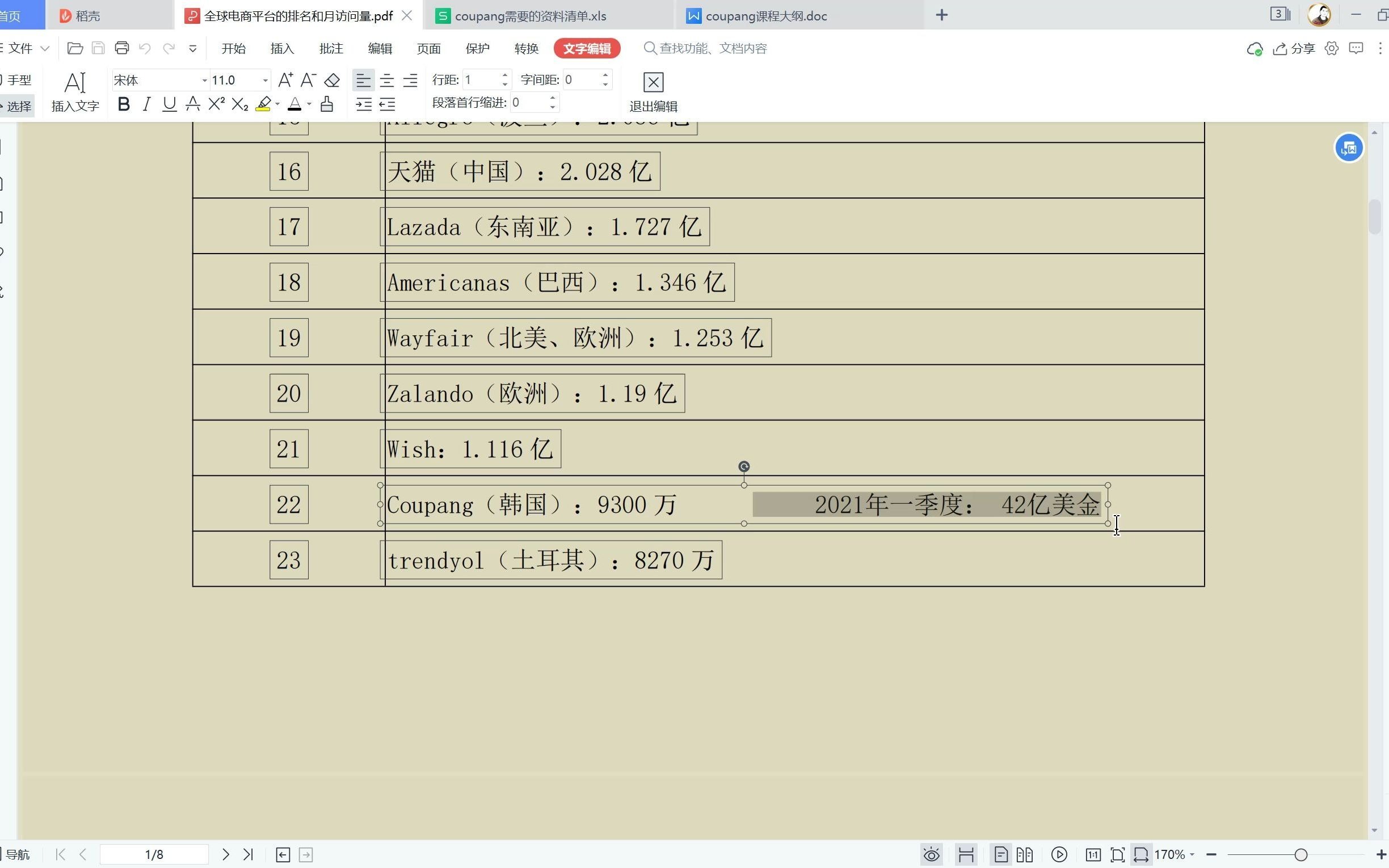
Task: Adjust the zoom slider handle
Action: pyautogui.click(x=1300, y=854)
